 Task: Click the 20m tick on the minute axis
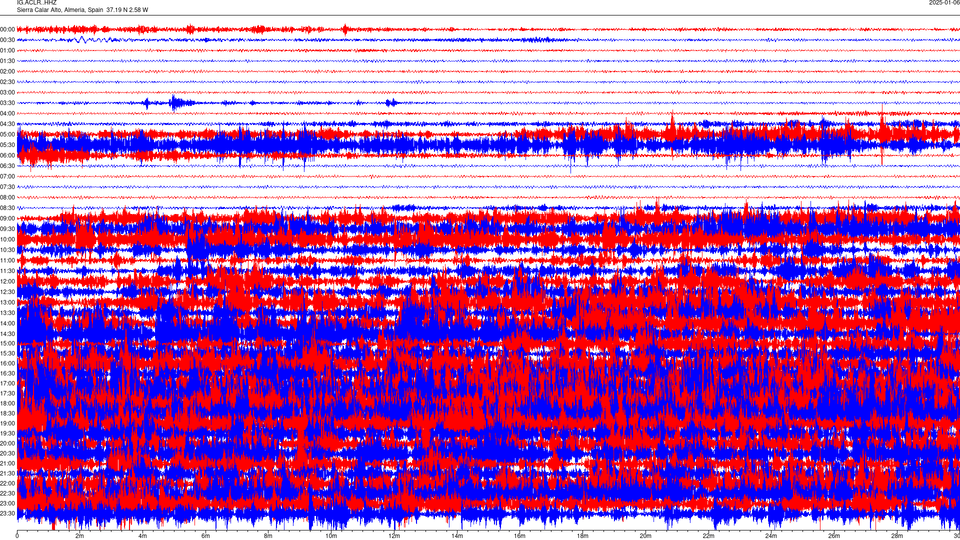(645, 536)
